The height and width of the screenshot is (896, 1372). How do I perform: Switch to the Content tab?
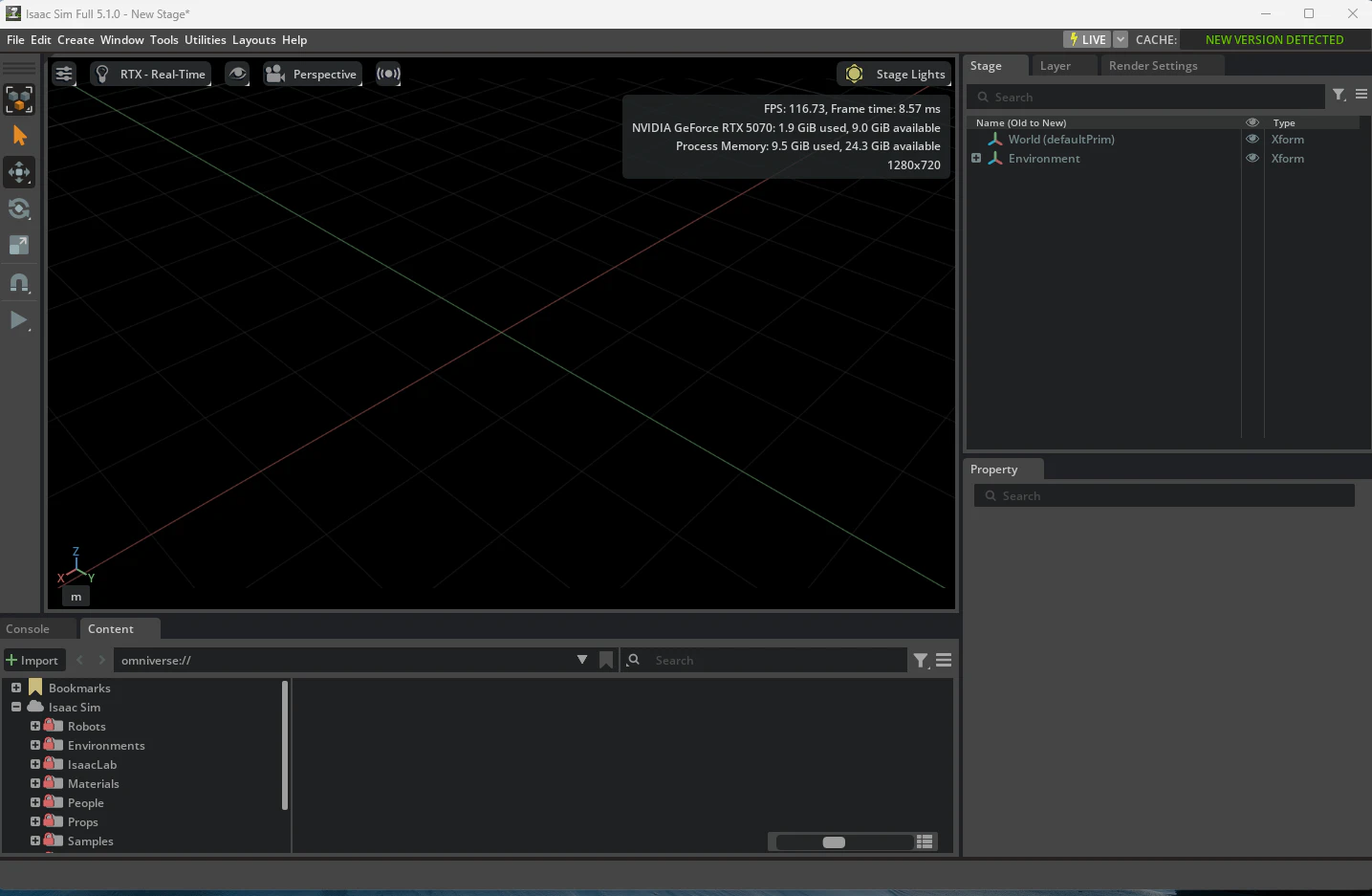coord(120,629)
